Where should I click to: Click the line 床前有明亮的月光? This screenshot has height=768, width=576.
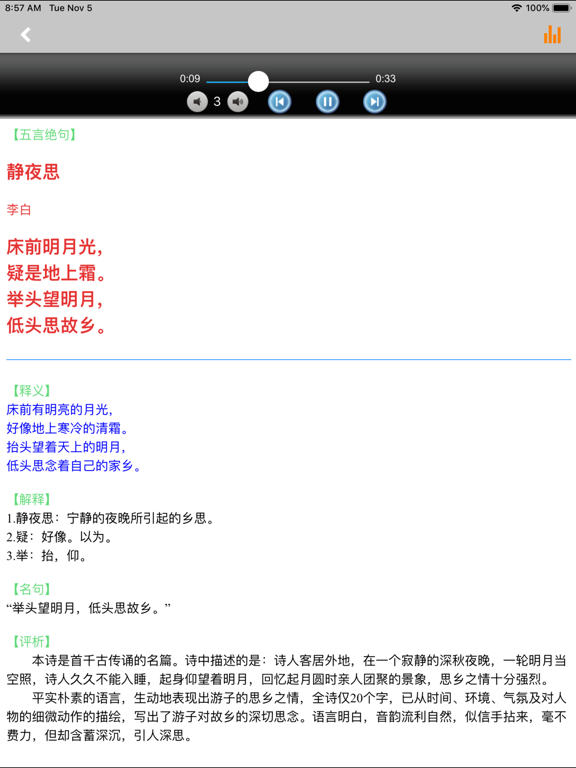point(60,409)
